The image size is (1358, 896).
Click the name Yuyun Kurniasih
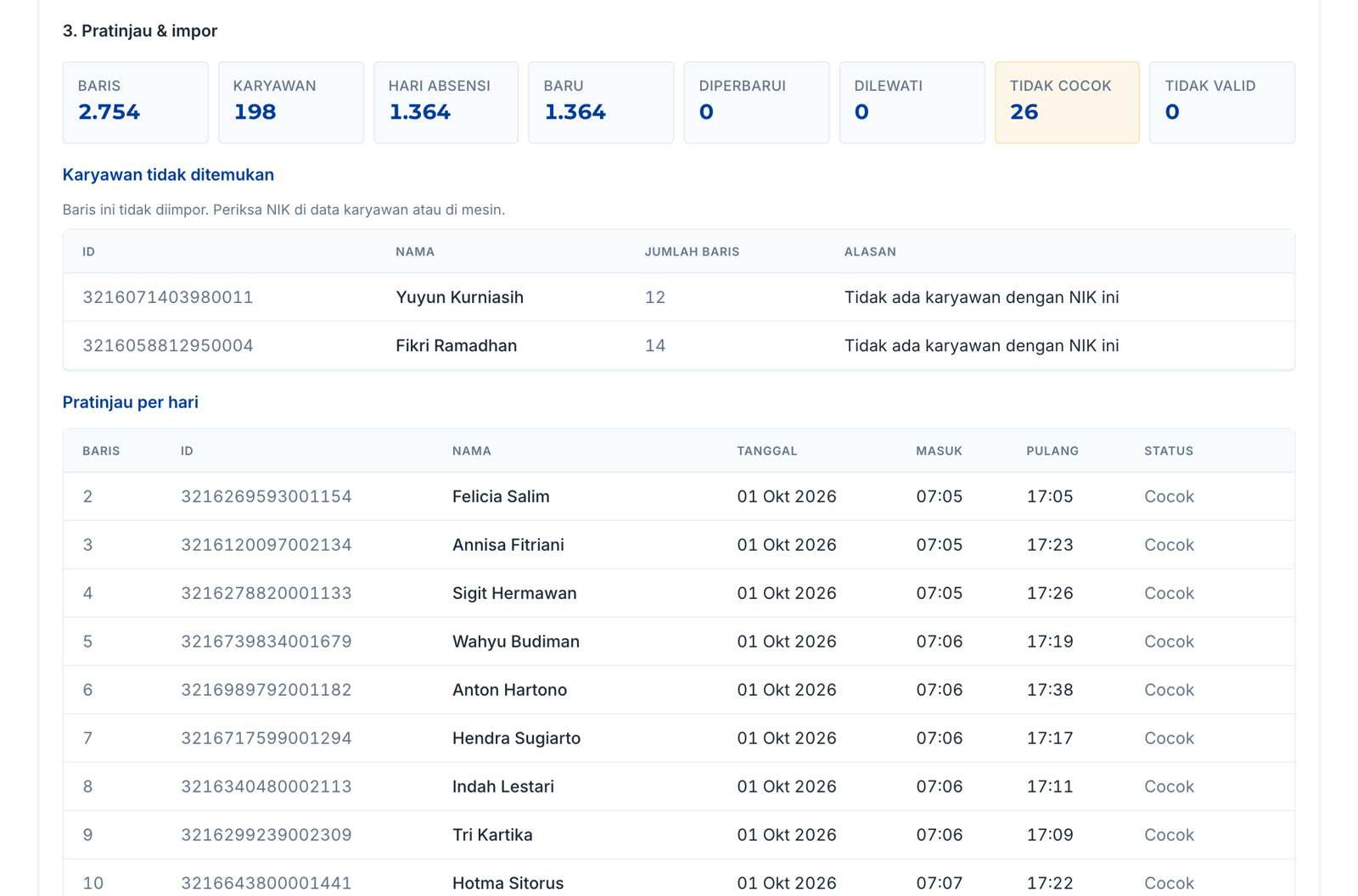pos(459,297)
